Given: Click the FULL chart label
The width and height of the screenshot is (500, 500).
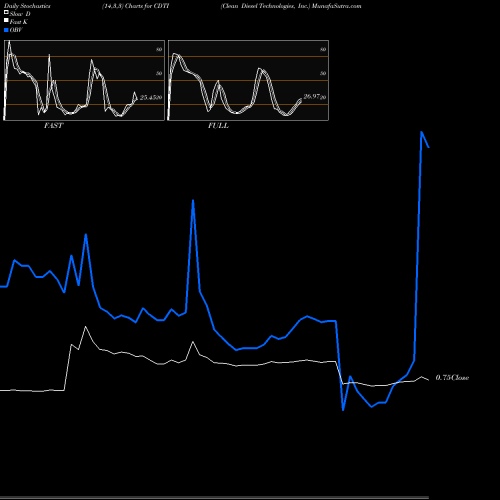Looking at the screenshot, I should point(218,126).
